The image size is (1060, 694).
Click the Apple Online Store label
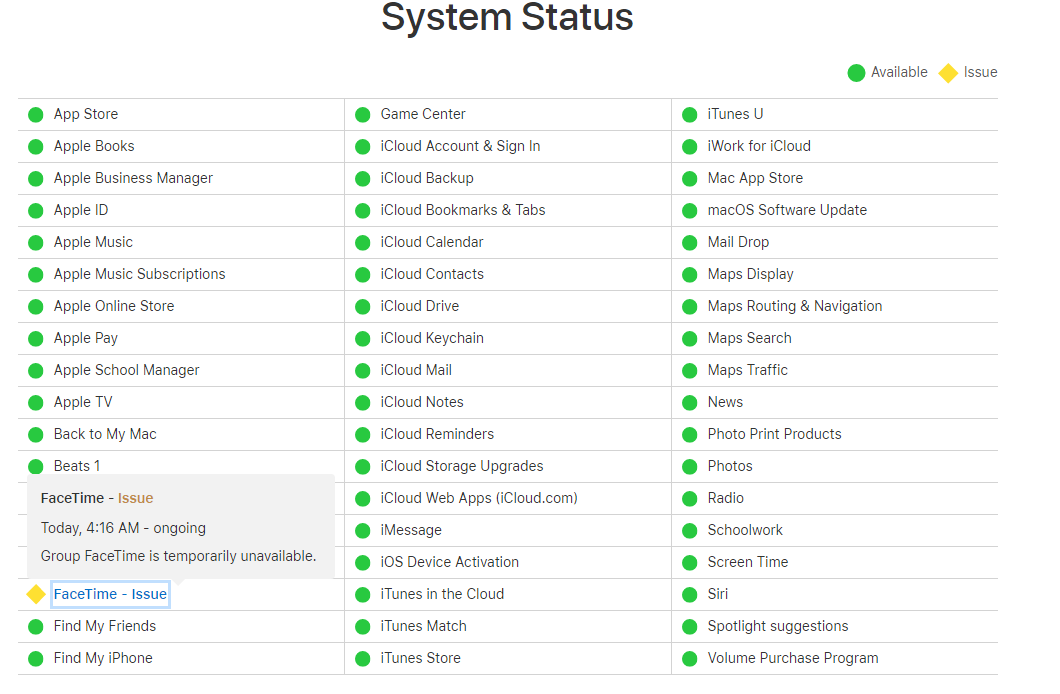114,306
